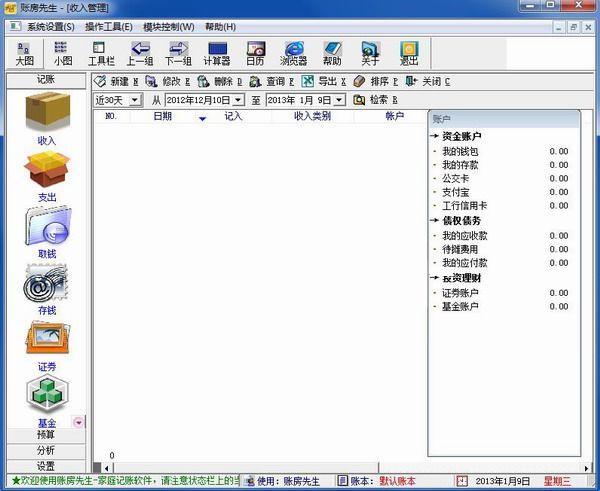Click the NO. column header
Image resolution: width=600 pixels, height=491 pixels.
(x=111, y=116)
